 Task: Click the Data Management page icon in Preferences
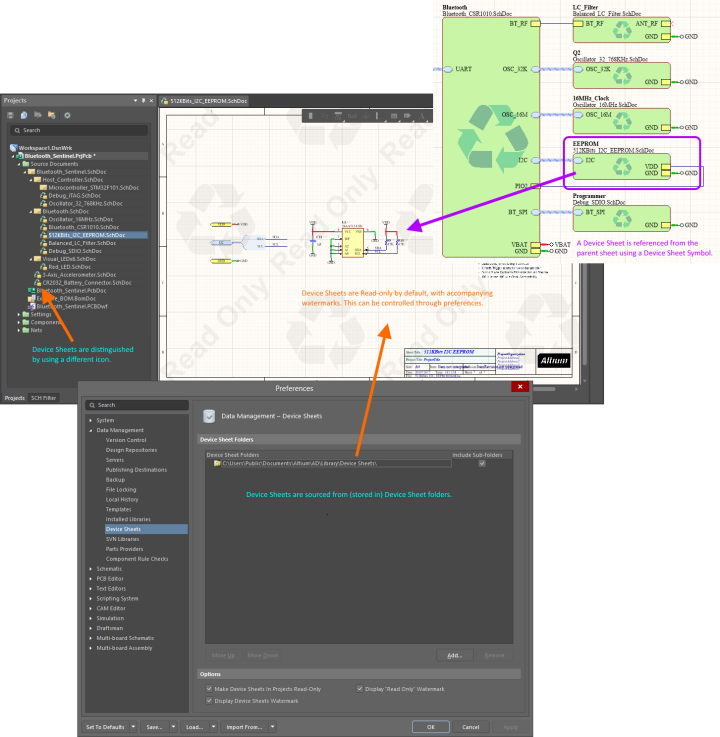coord(209,416)
